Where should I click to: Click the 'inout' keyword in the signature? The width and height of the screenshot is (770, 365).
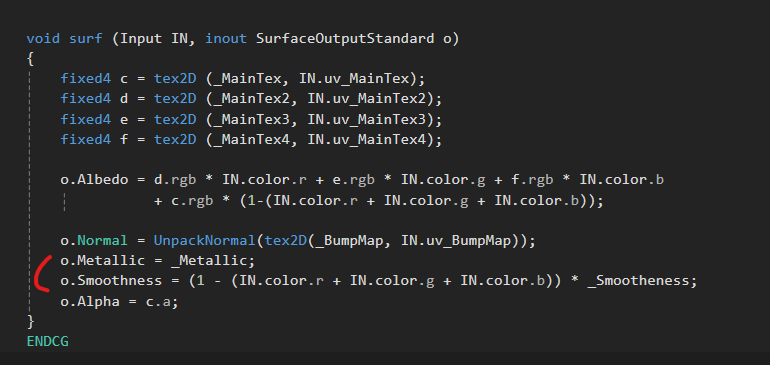point(225,38)
